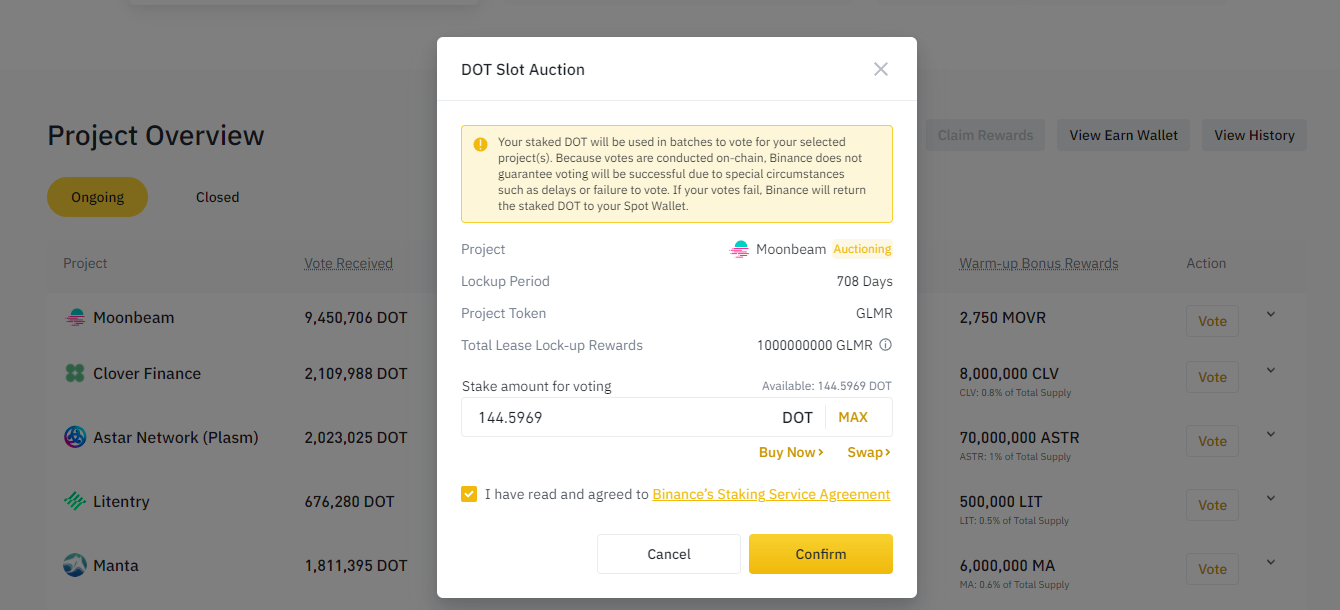Viewport: 1340px width, 610px height.
Task: Open the Buy Now link
Action: click(x=791, y=452)
